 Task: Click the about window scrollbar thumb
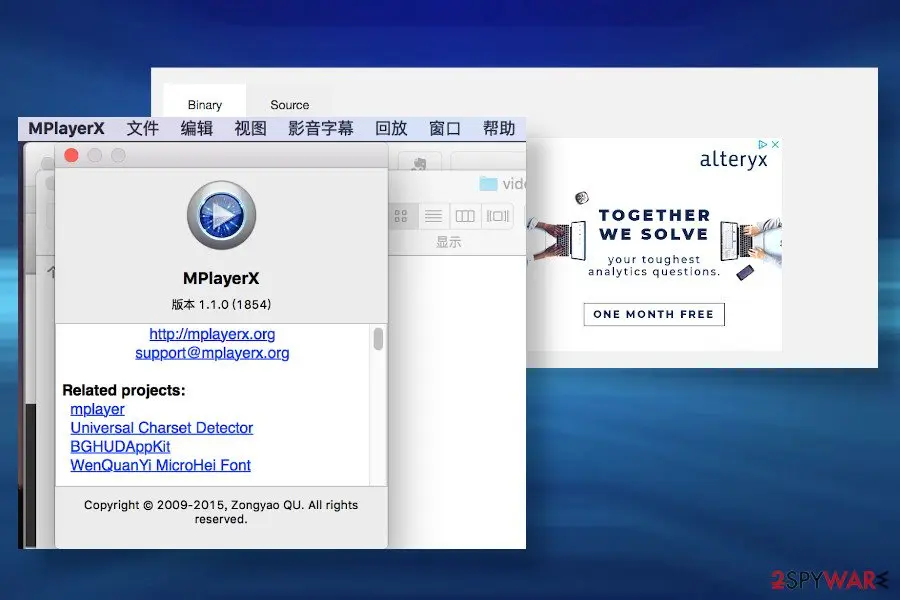378,339
